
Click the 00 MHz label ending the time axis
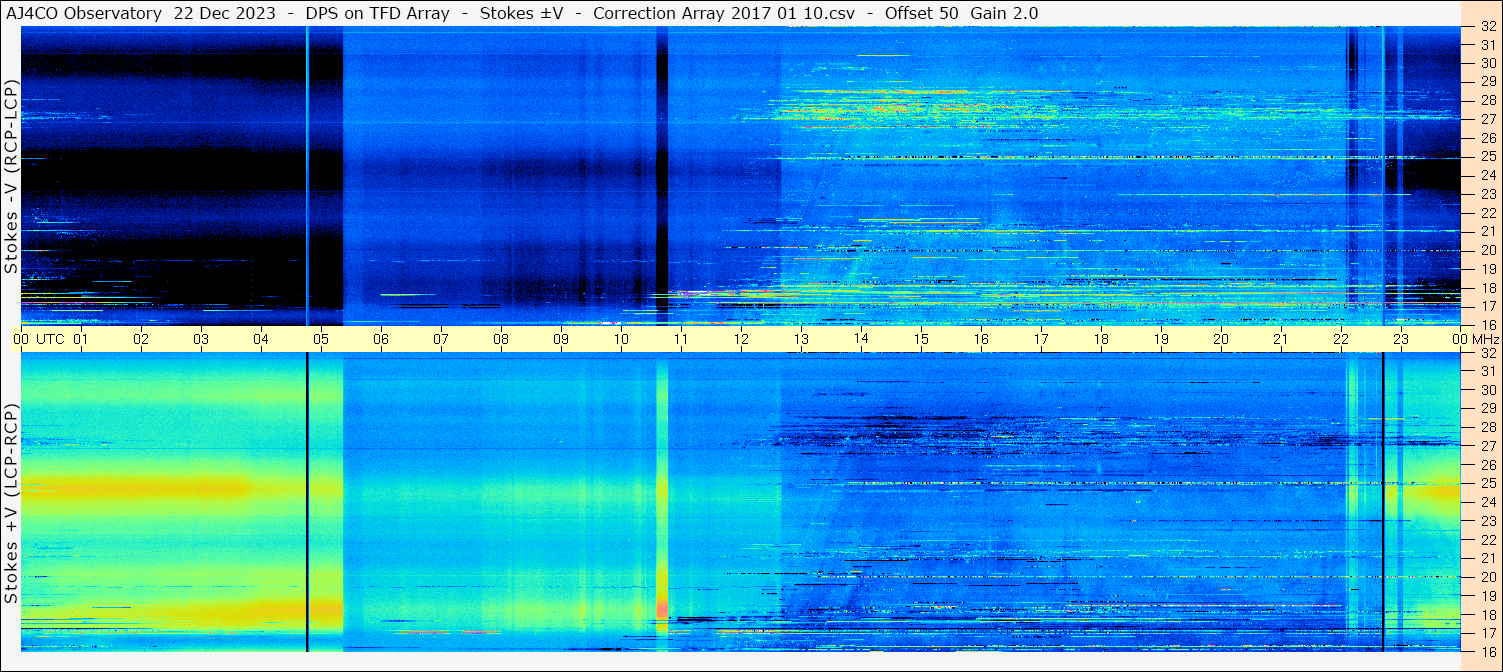point(1475,339)
